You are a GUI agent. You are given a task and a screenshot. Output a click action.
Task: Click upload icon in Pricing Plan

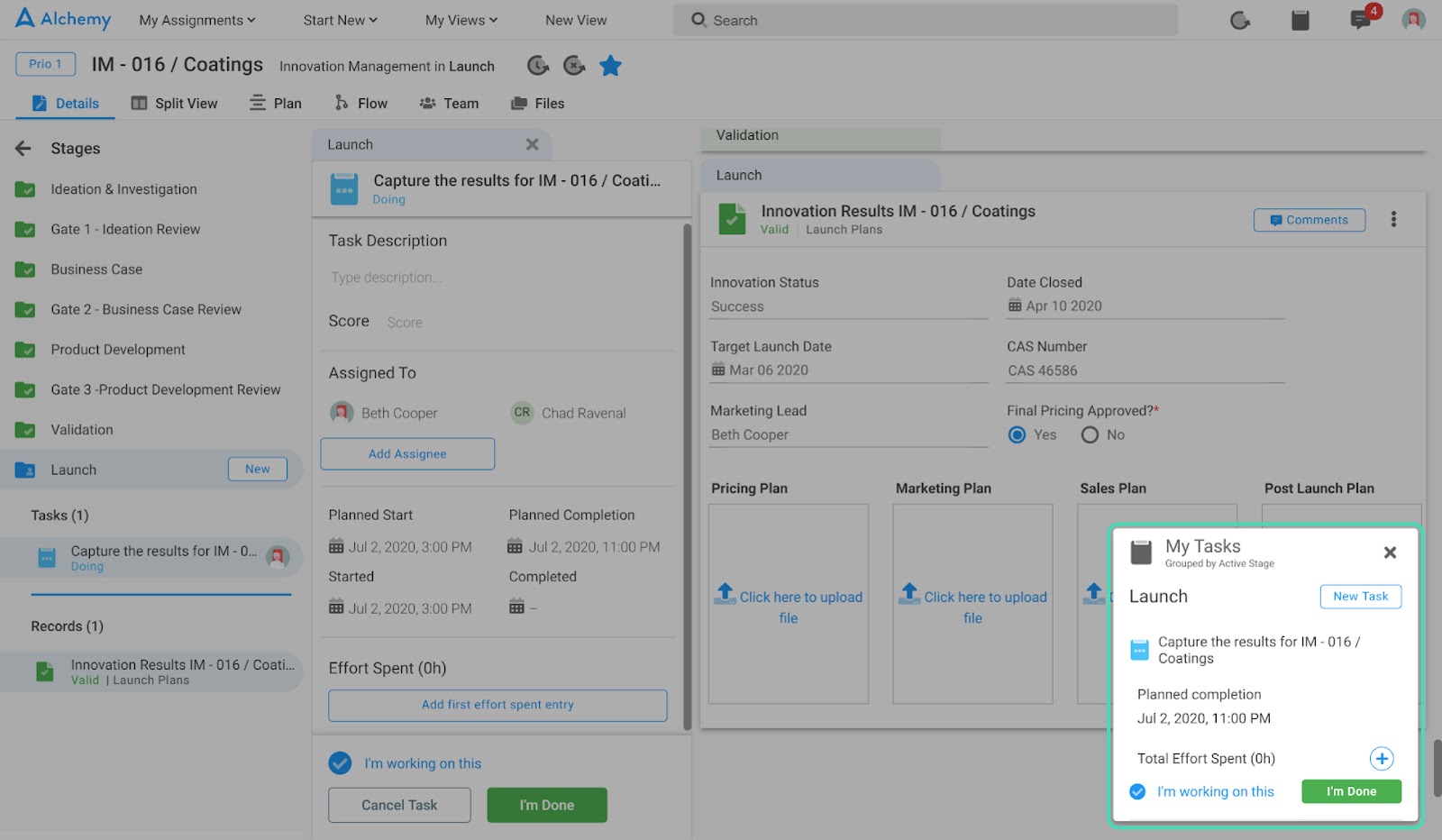click(725, 593)
